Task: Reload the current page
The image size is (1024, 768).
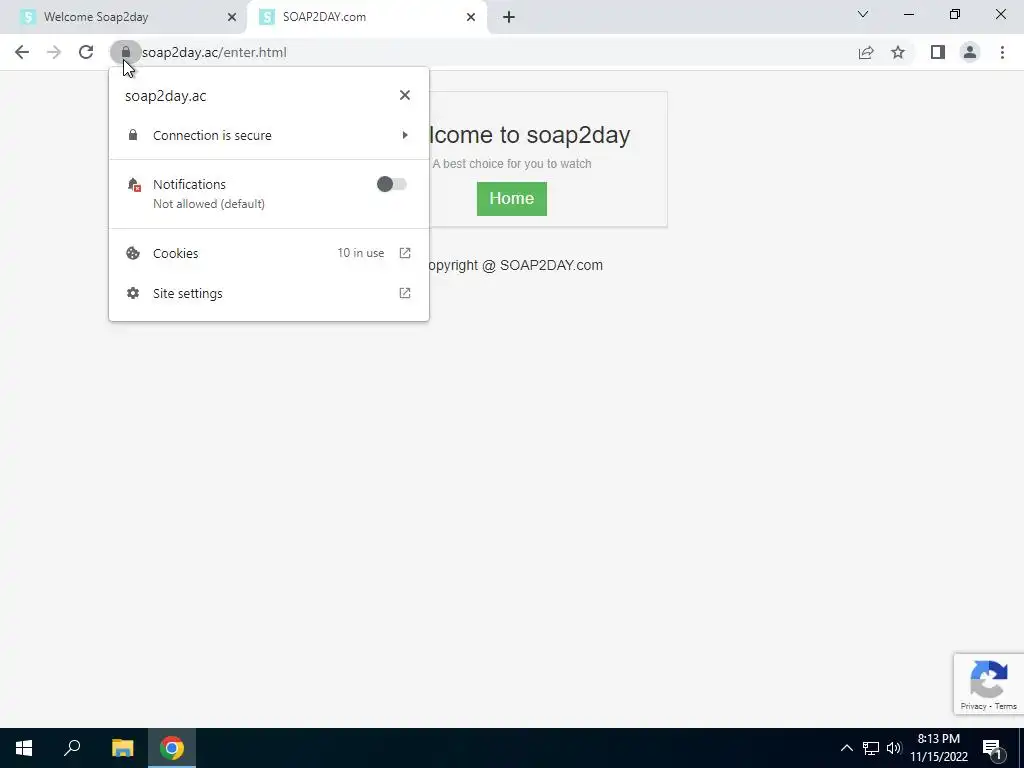Action: pyautogui.click(x=86, y=52)
